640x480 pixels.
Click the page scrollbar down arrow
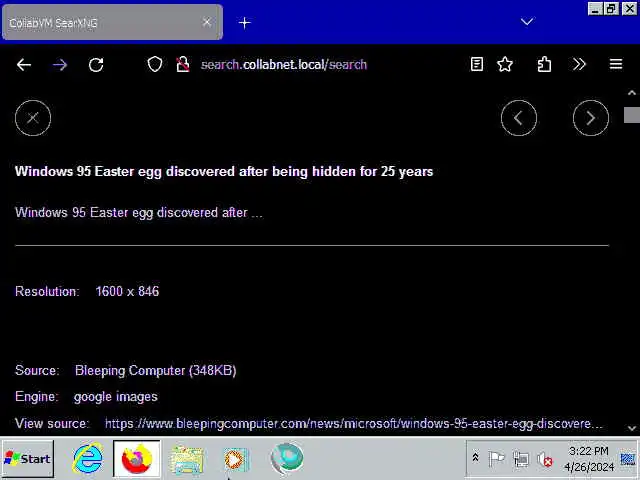[x=631, y=429]
